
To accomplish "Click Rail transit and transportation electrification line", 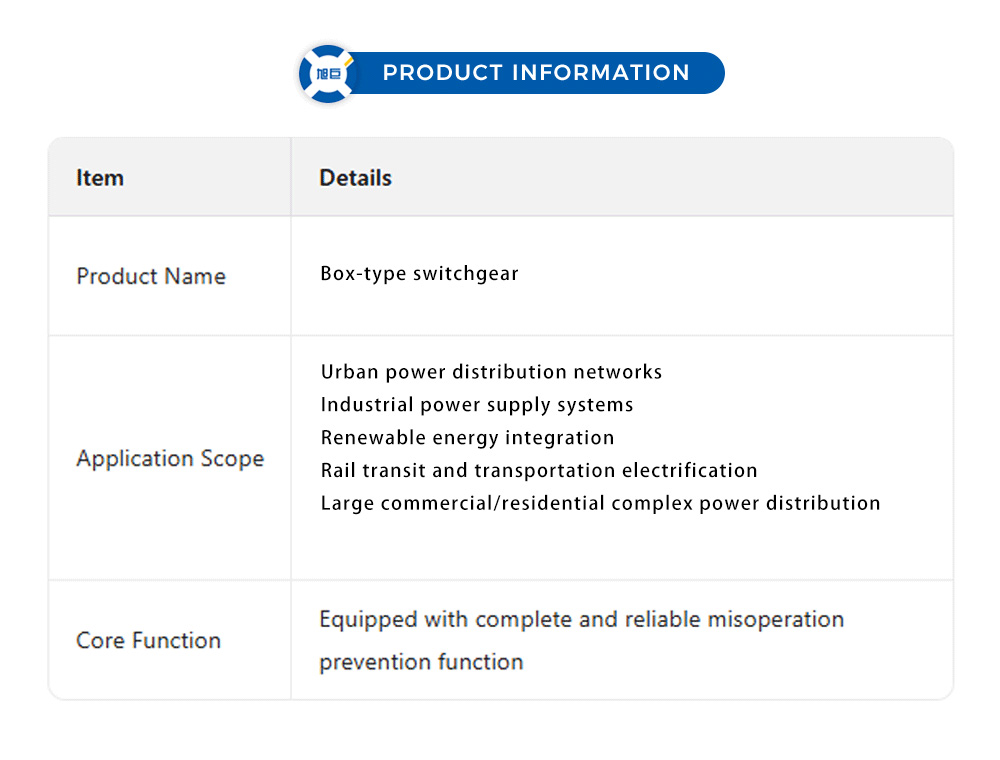I will (539, 470).
